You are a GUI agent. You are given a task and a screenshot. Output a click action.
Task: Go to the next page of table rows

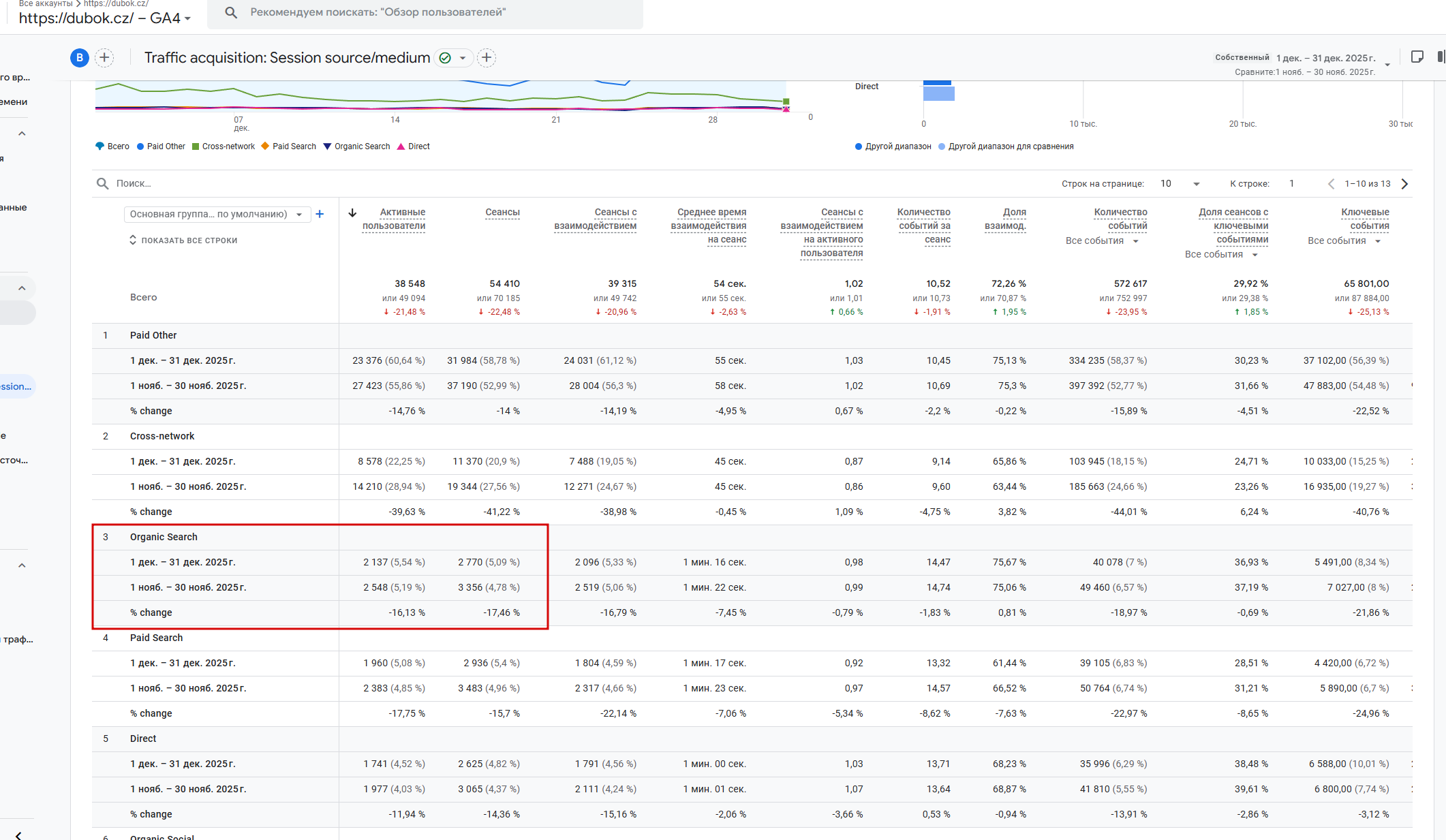tap(1404, 184)
